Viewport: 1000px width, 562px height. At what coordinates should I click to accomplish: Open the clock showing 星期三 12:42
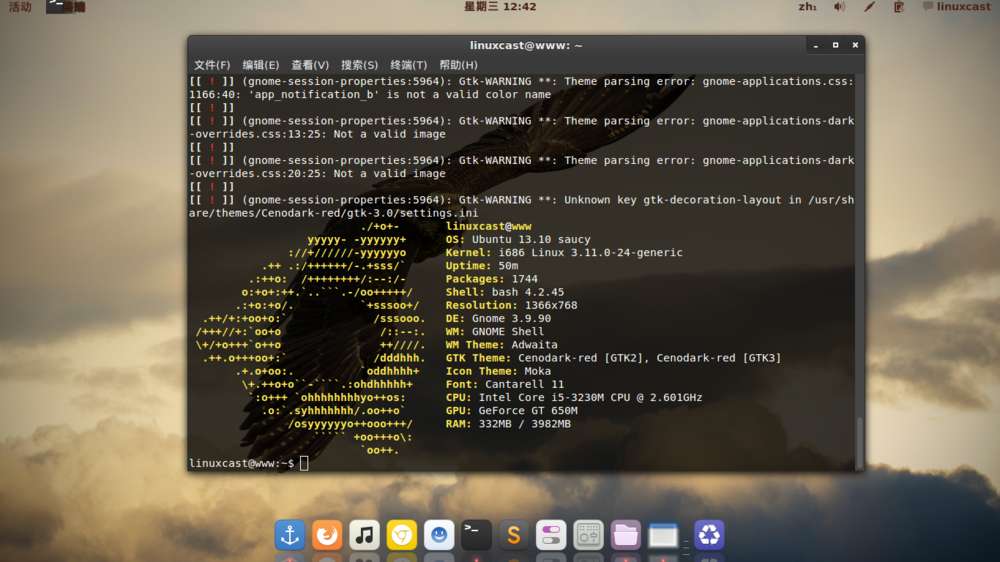click(x=500, y=7)
